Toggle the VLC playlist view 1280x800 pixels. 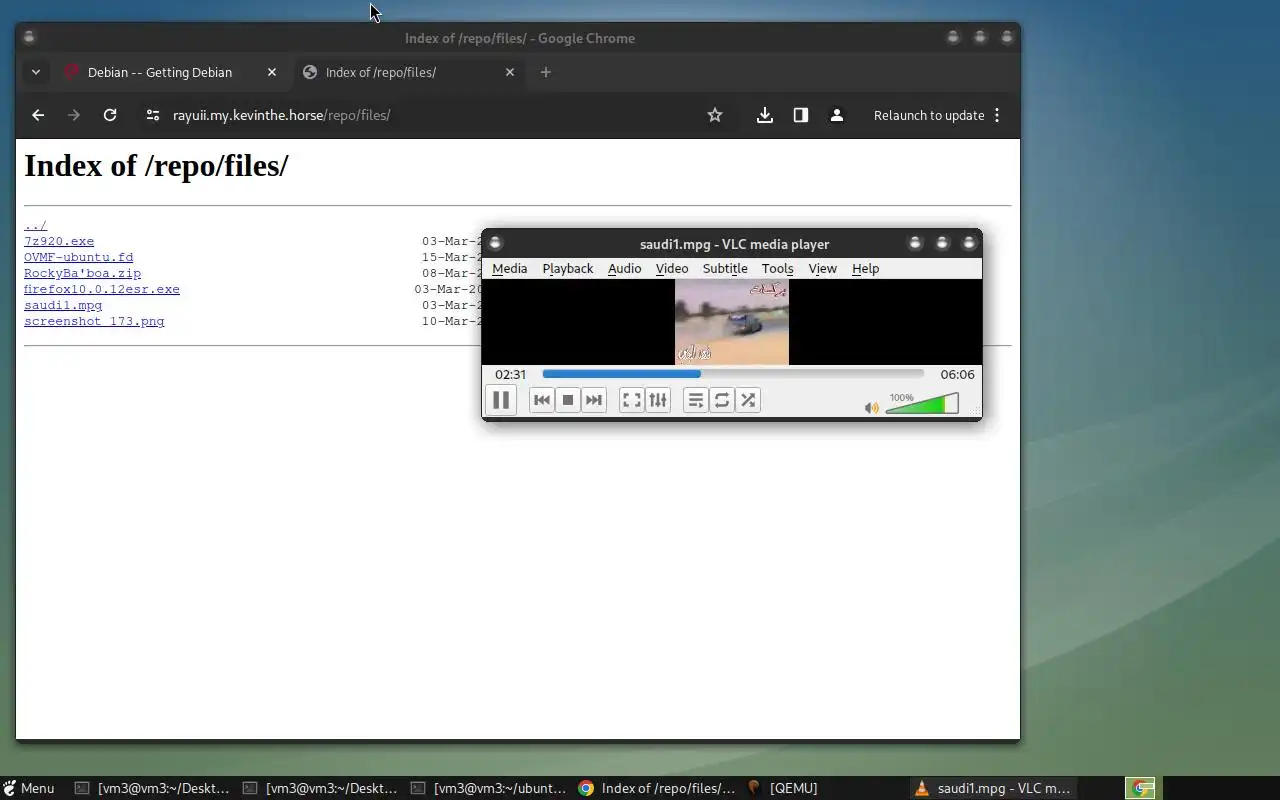[696, 400]
